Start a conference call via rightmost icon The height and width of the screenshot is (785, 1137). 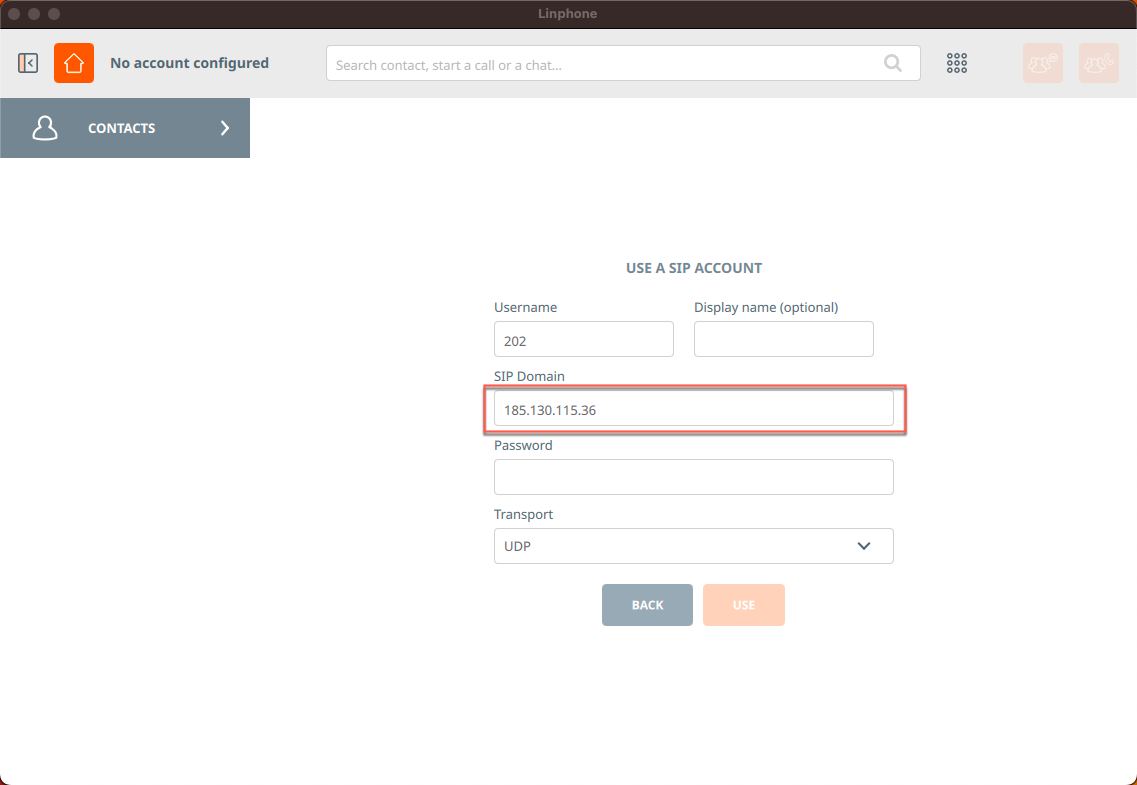point(1098,63)
